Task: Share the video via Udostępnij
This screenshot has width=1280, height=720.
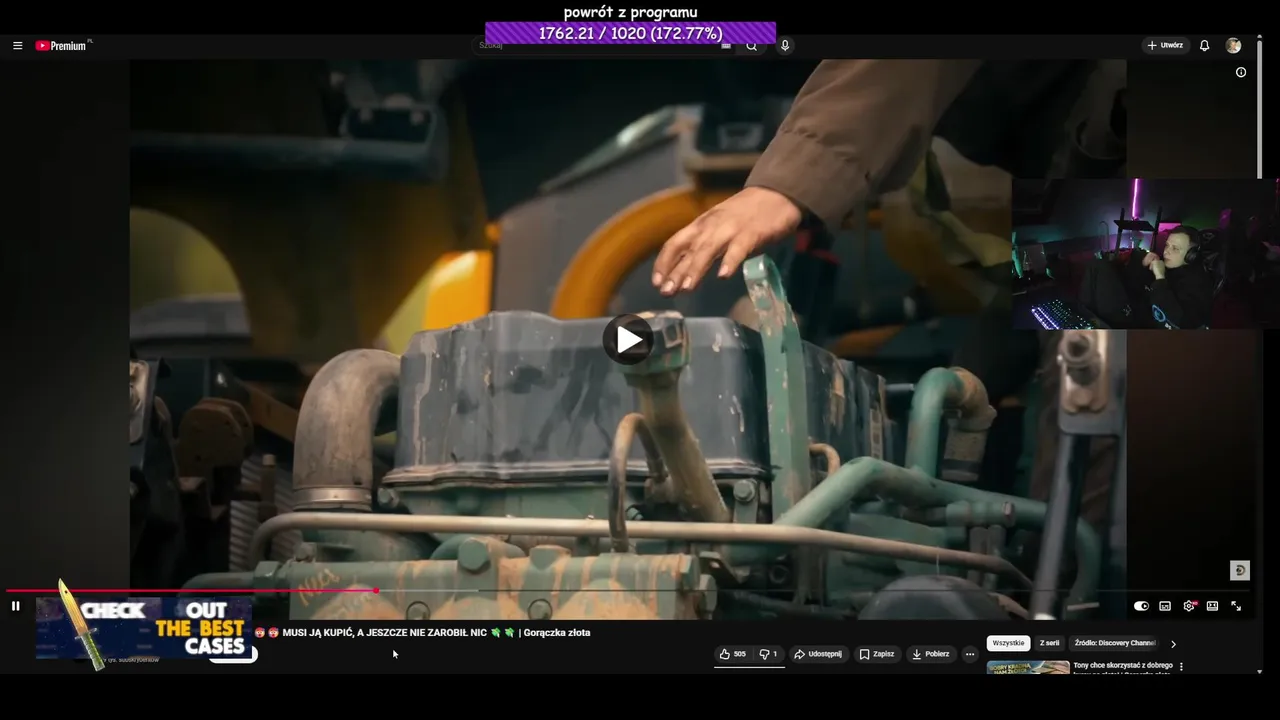Action: 818,654
